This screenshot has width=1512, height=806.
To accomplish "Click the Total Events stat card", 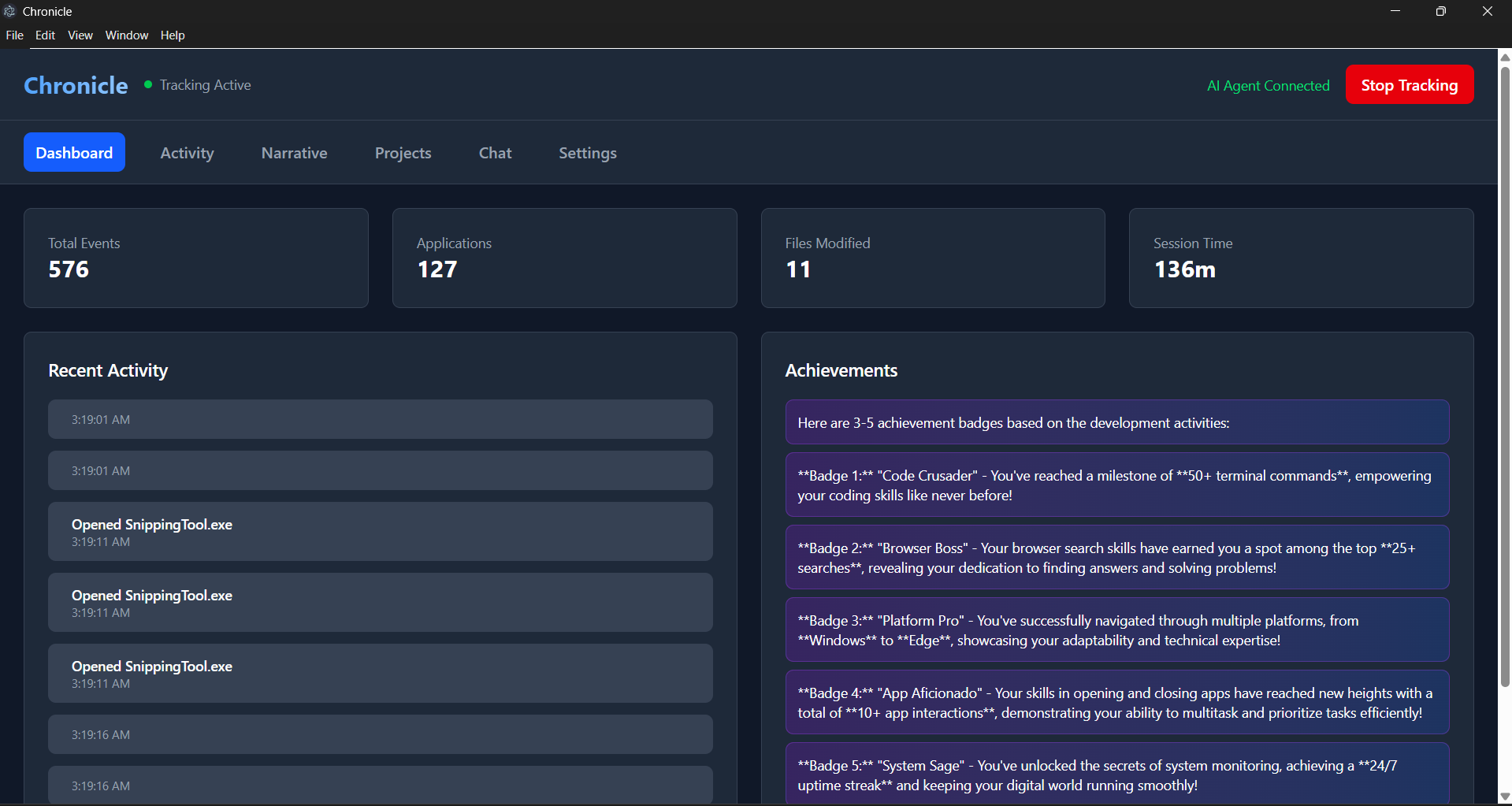I will click(x=195, y=258).
